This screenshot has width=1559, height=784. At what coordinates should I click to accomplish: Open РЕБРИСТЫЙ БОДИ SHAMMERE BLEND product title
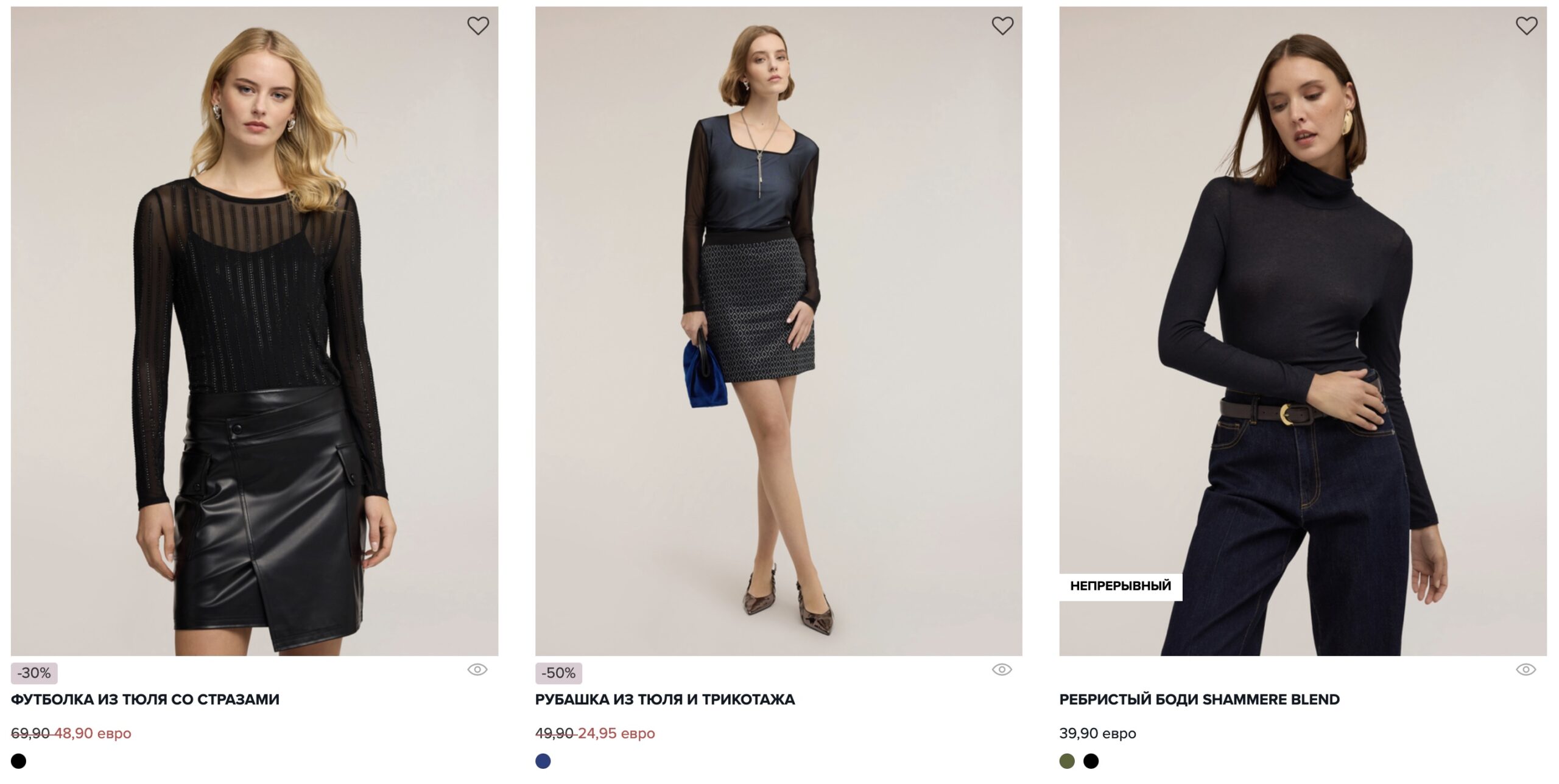[x=1199, y=699]
